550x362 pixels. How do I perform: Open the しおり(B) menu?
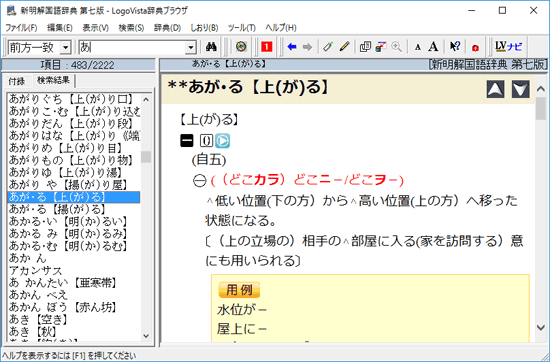[204, 28]
